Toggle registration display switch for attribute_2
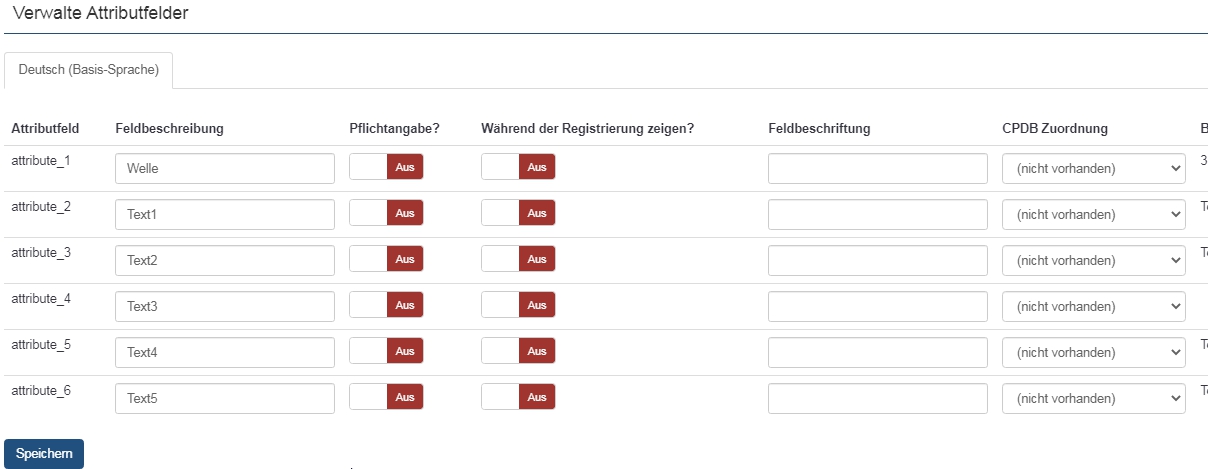 [518, 213]
